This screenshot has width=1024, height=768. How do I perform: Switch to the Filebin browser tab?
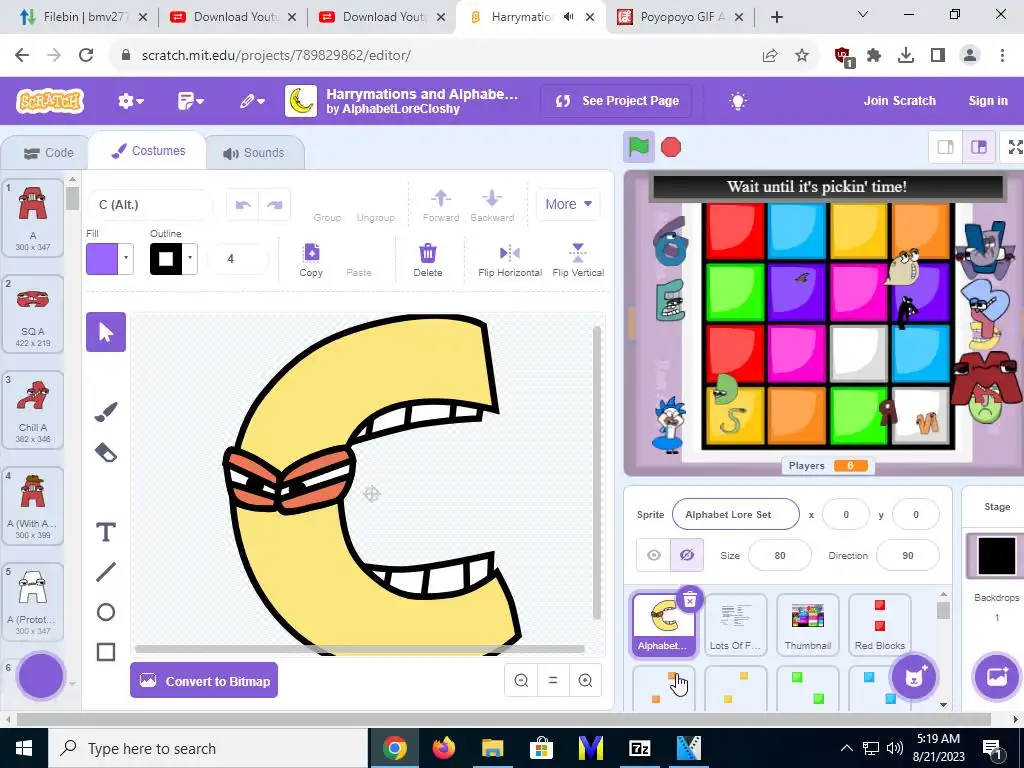coord(83,17)
